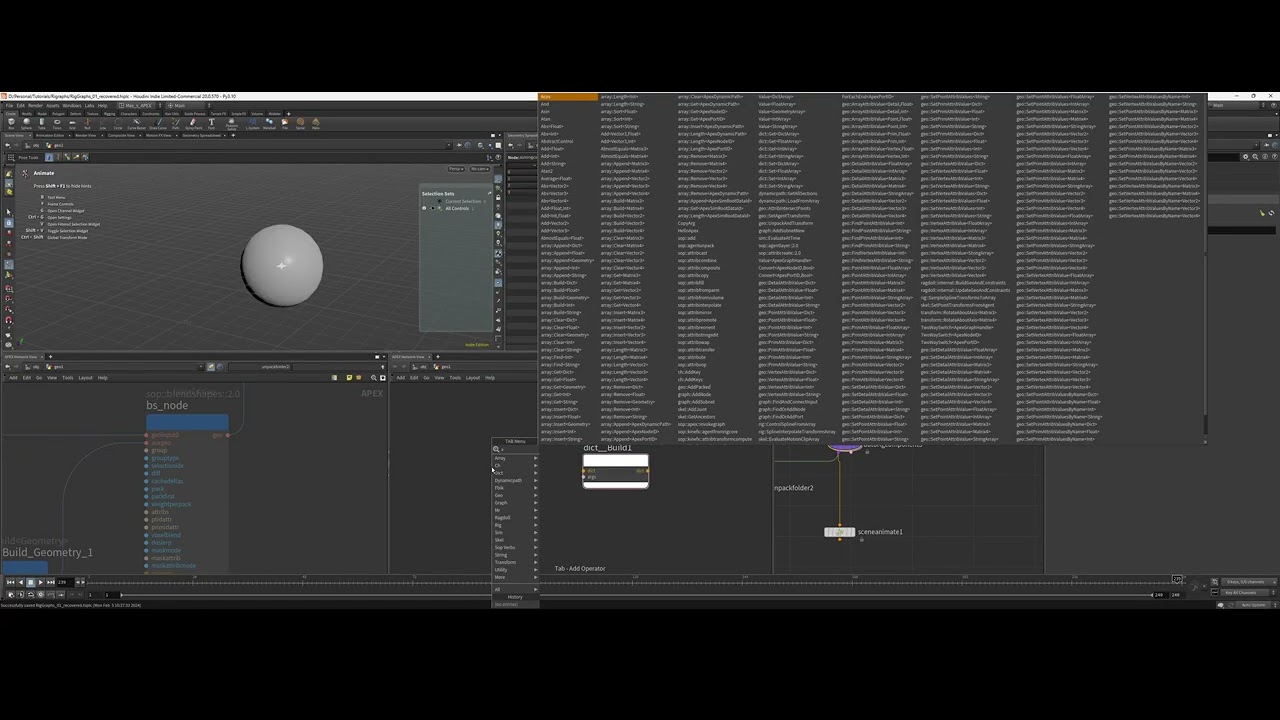Expand the Array submenu in TAB Menu
1280x720 pixels.
pyautogui.click(x=515, y=458)
